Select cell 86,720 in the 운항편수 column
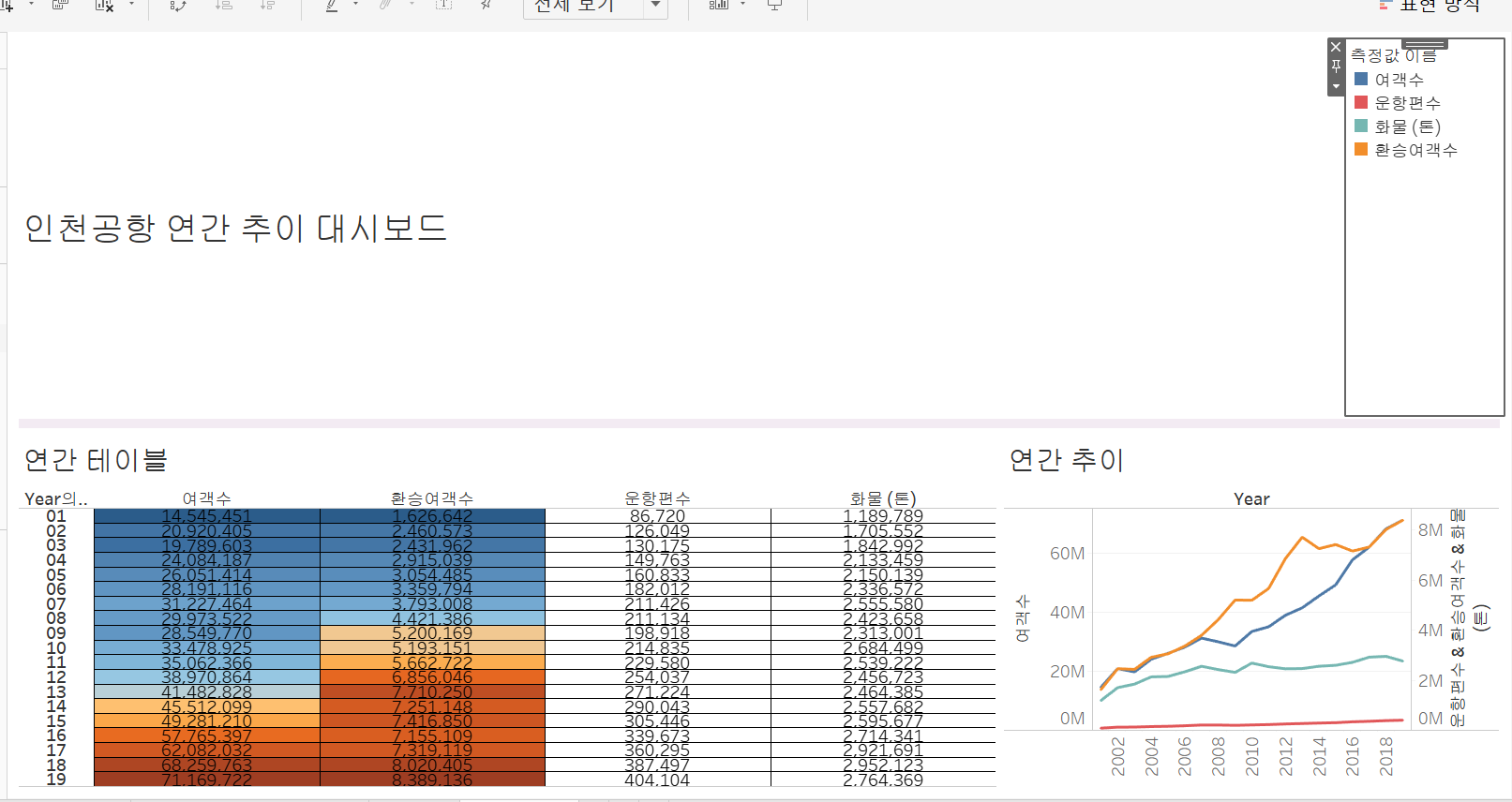This screenshot has height=802, width=1512. click(657, 516)
